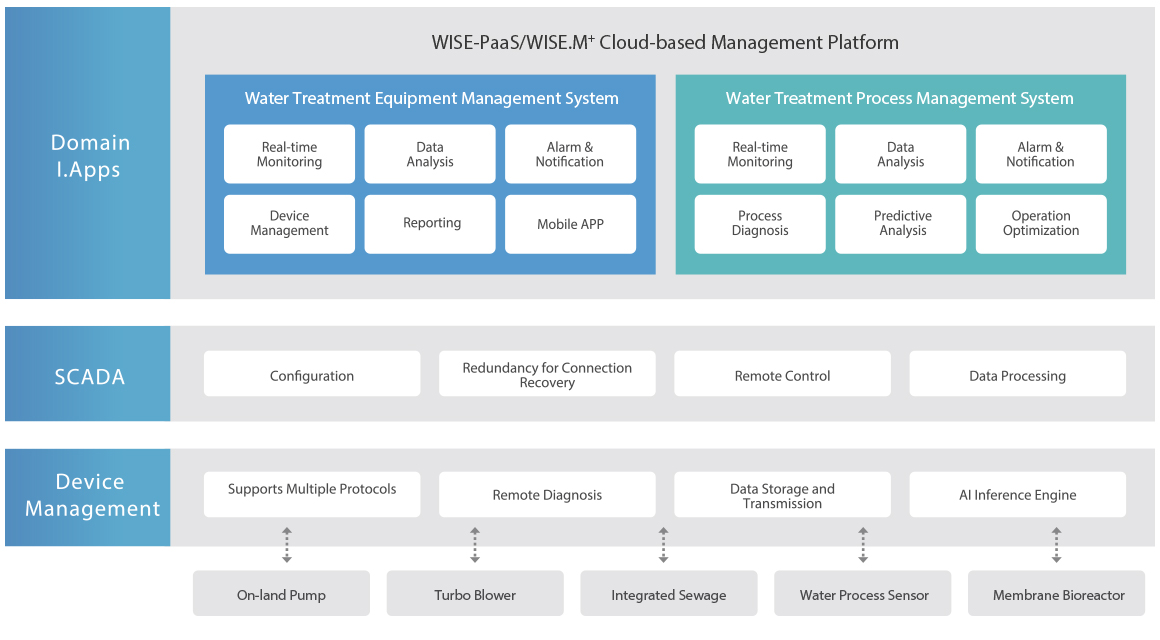This screenshot has width=1160, height=640.
Task: Click Data Analysis in Equipment Management System
Action: [x=430, y=154]
